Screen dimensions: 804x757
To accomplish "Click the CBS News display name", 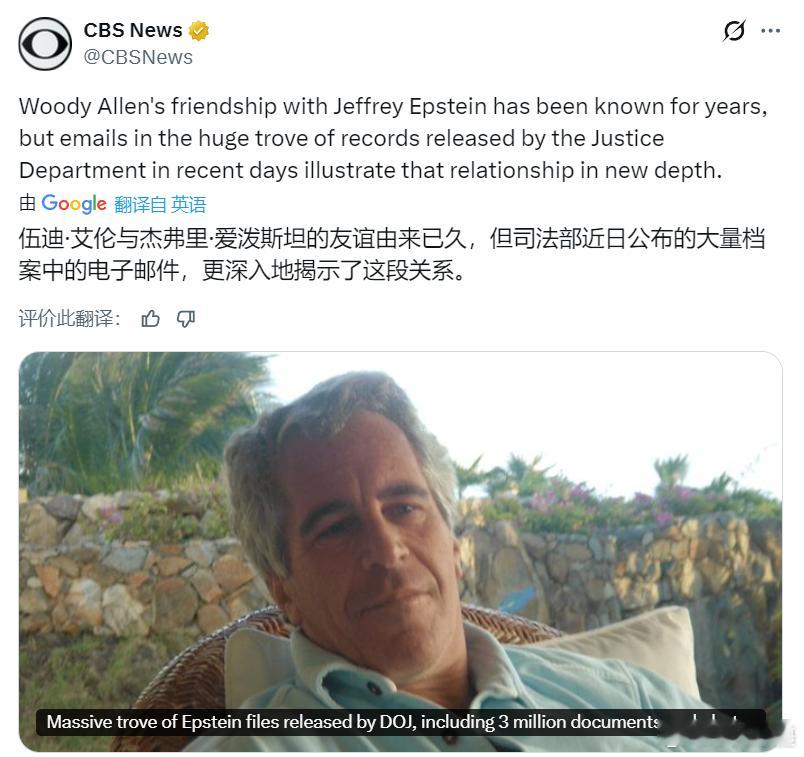I will click(x=133, y=30).
